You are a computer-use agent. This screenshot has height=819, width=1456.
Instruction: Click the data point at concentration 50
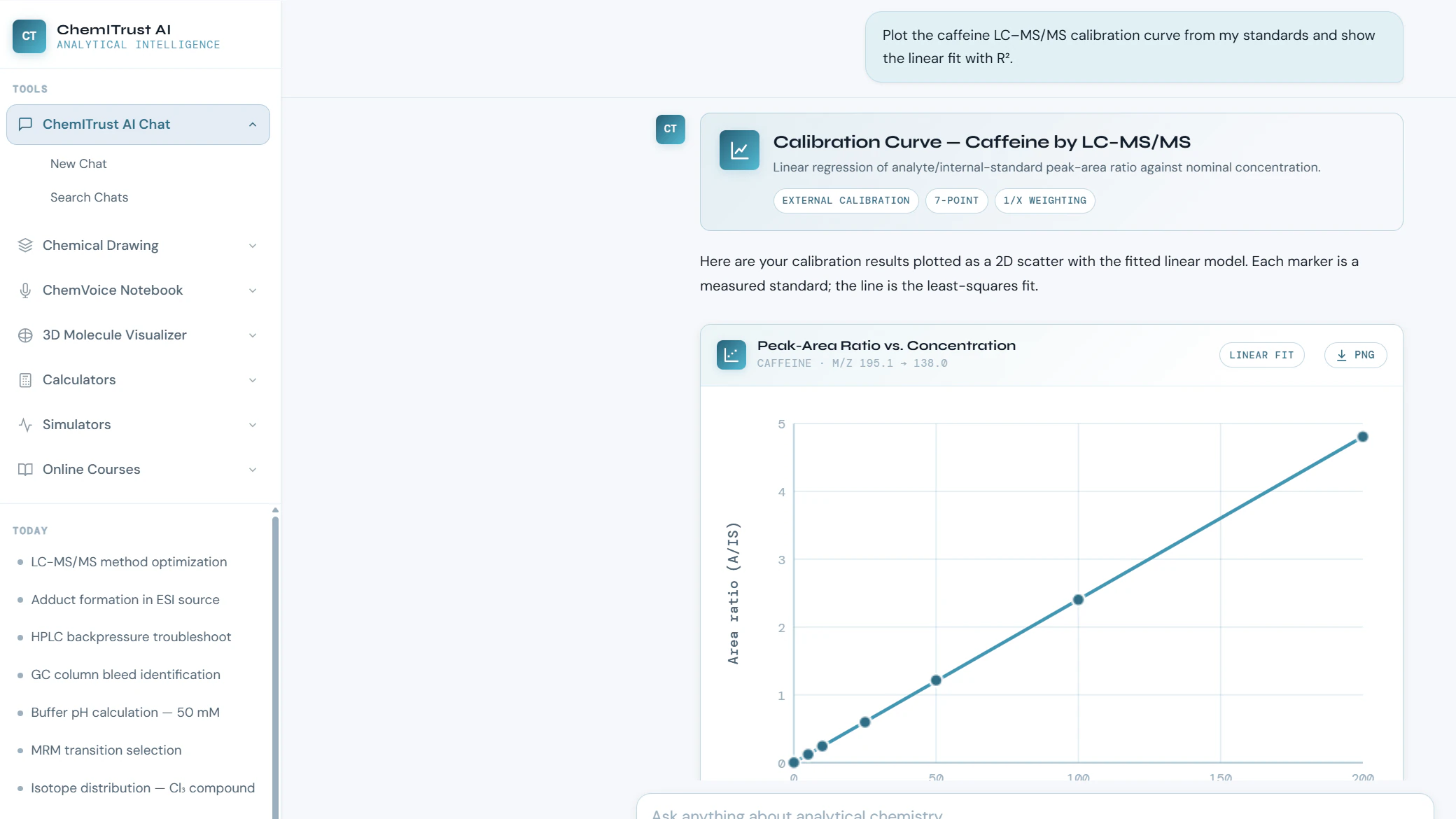[x=936, y=680]
